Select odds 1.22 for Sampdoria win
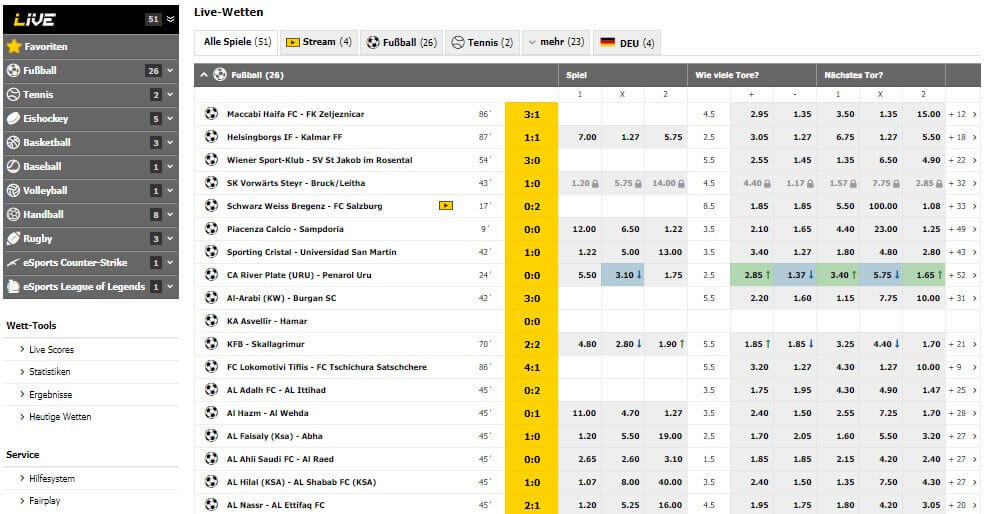Viewport: 986px width, 514px height. coord(665,229)
